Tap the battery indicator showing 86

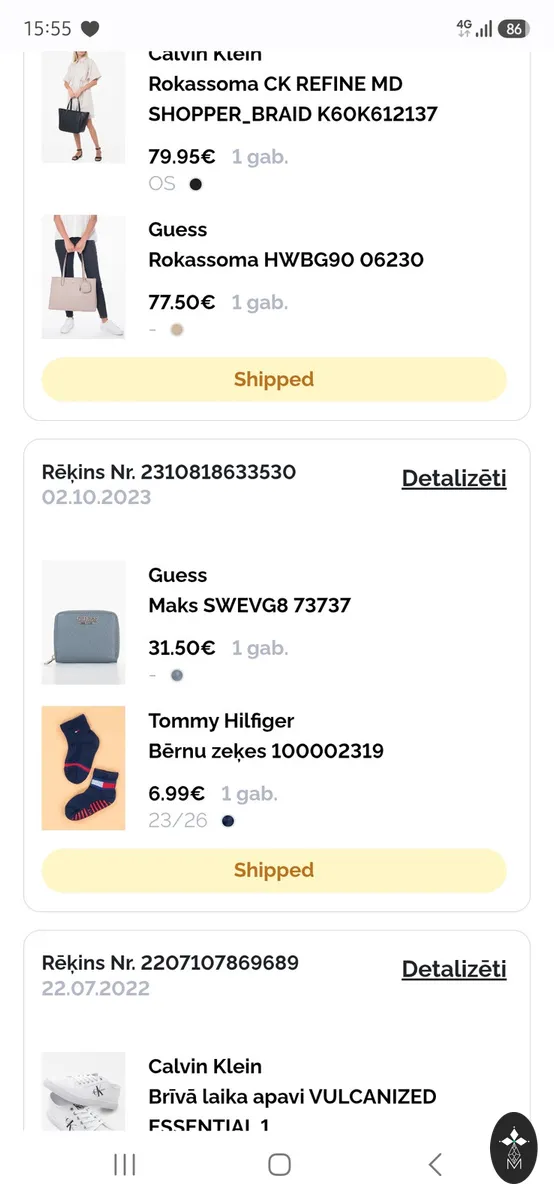tap(514, 29)
